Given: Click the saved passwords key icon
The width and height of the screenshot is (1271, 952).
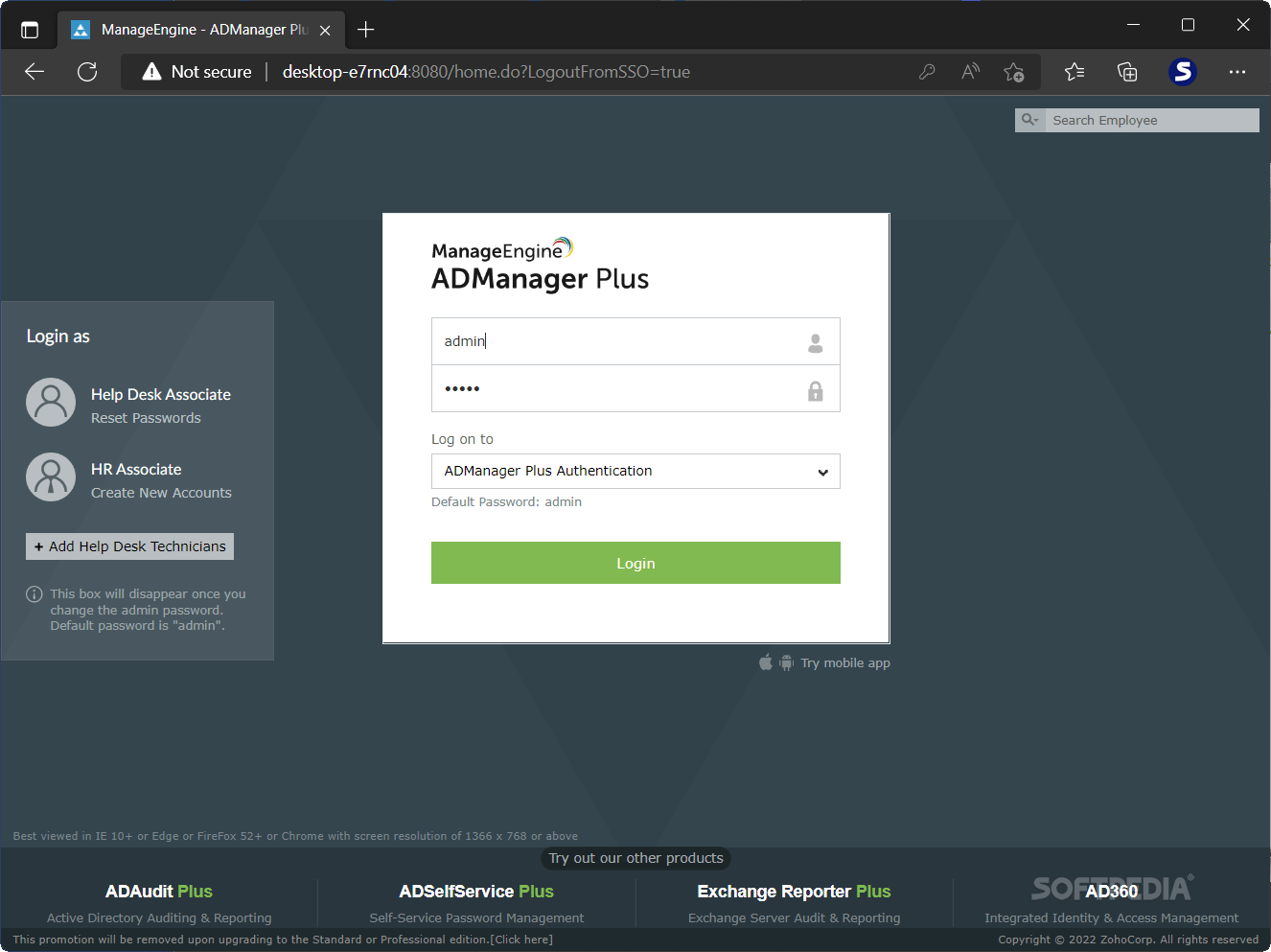Looking at the screenshot, I should point(926,72).
